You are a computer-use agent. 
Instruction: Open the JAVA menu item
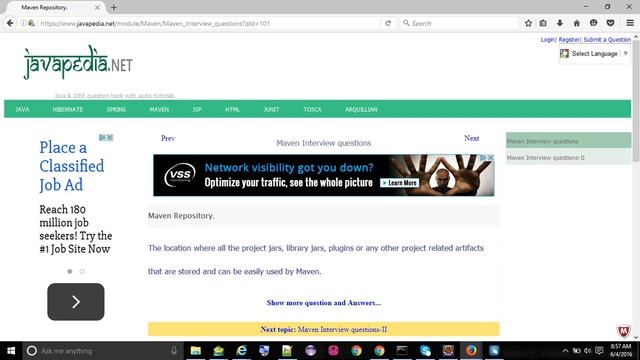pyautogui.click(x=22, y=109)
